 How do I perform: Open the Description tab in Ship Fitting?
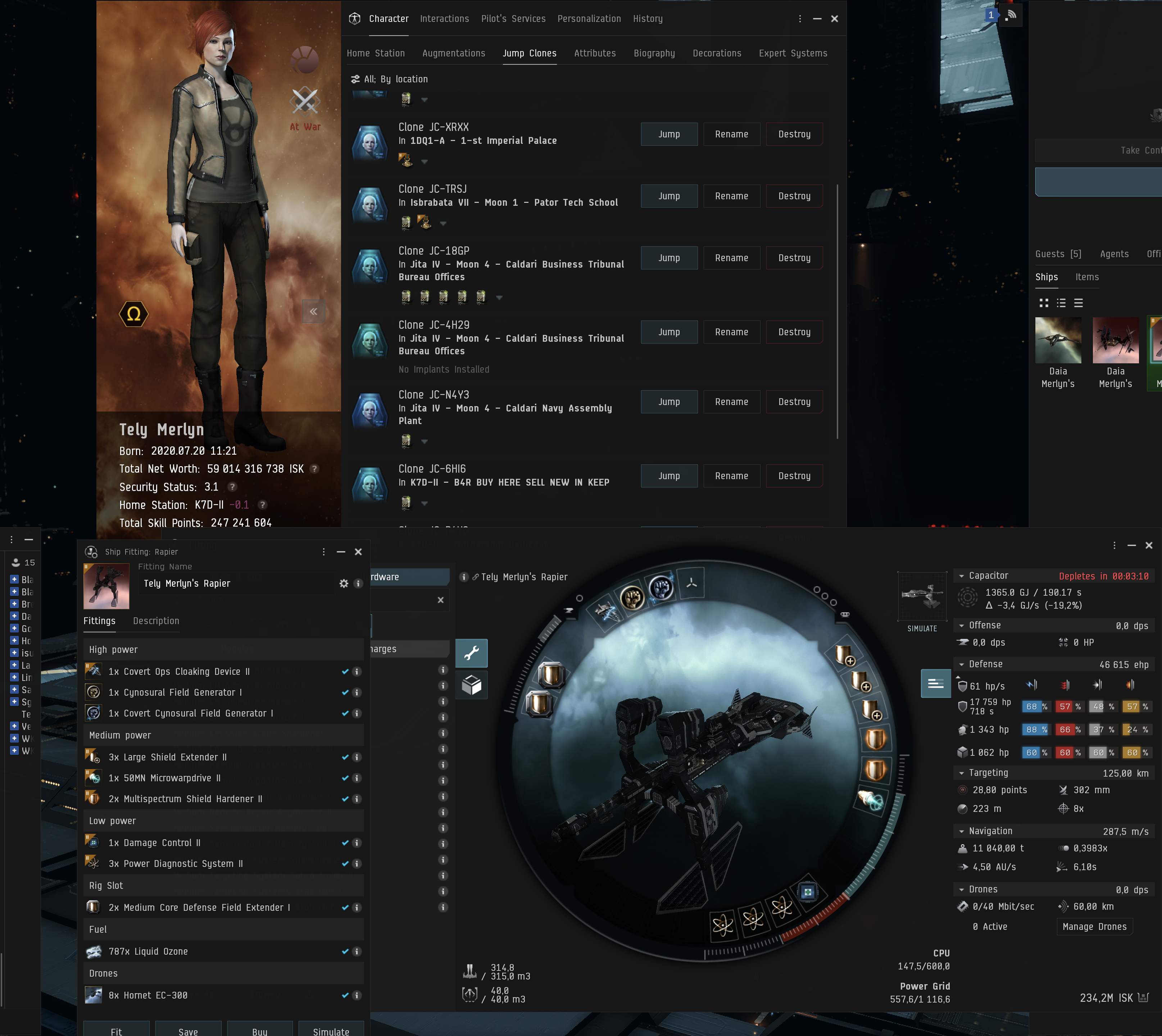click(x=156, y=621)
